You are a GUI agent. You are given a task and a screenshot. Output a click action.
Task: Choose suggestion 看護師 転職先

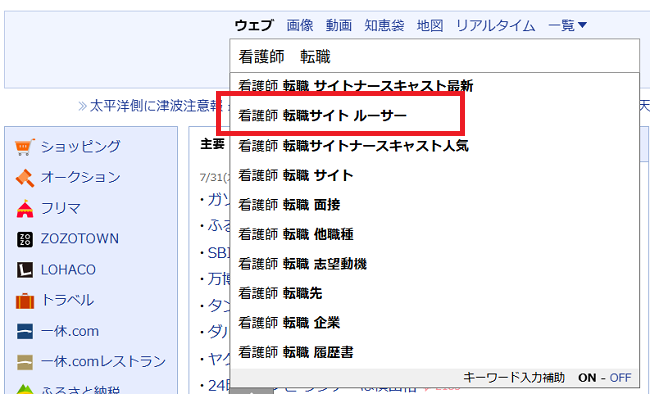(434, 293)
